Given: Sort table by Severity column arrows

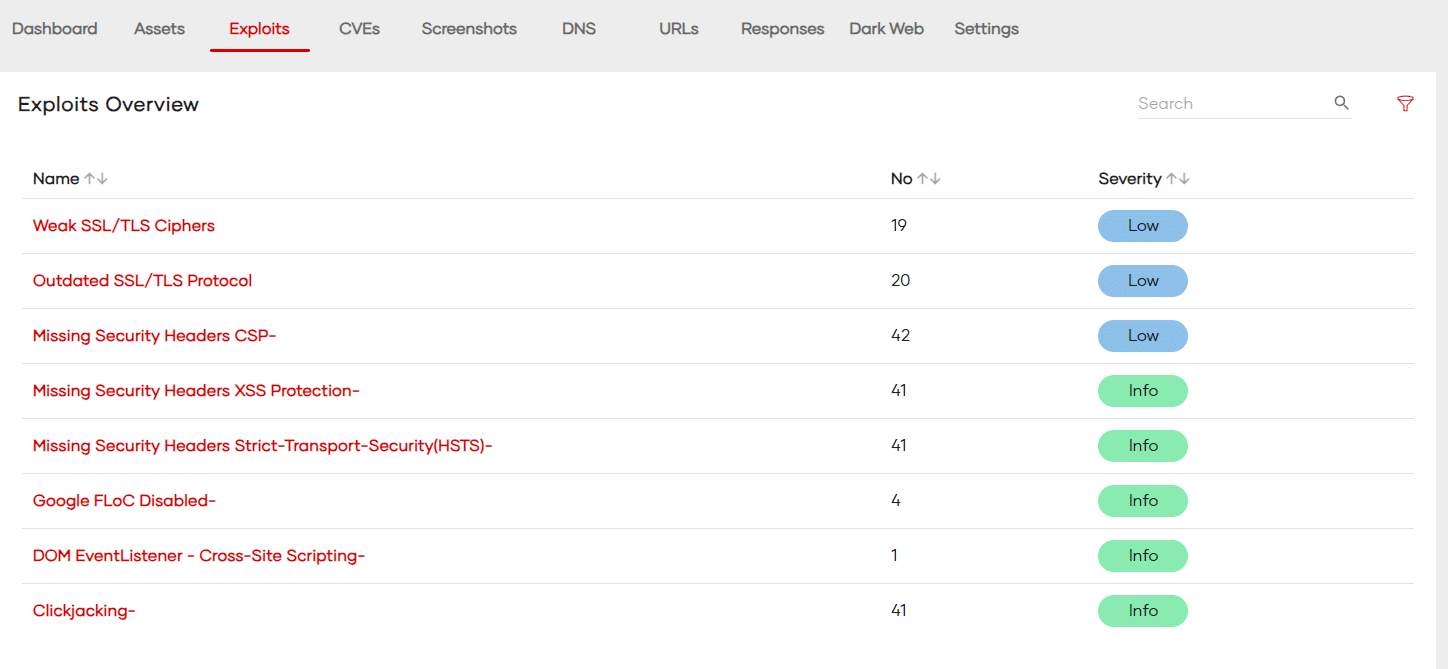Looking at the screenshot, I should tap(1177, 179).
